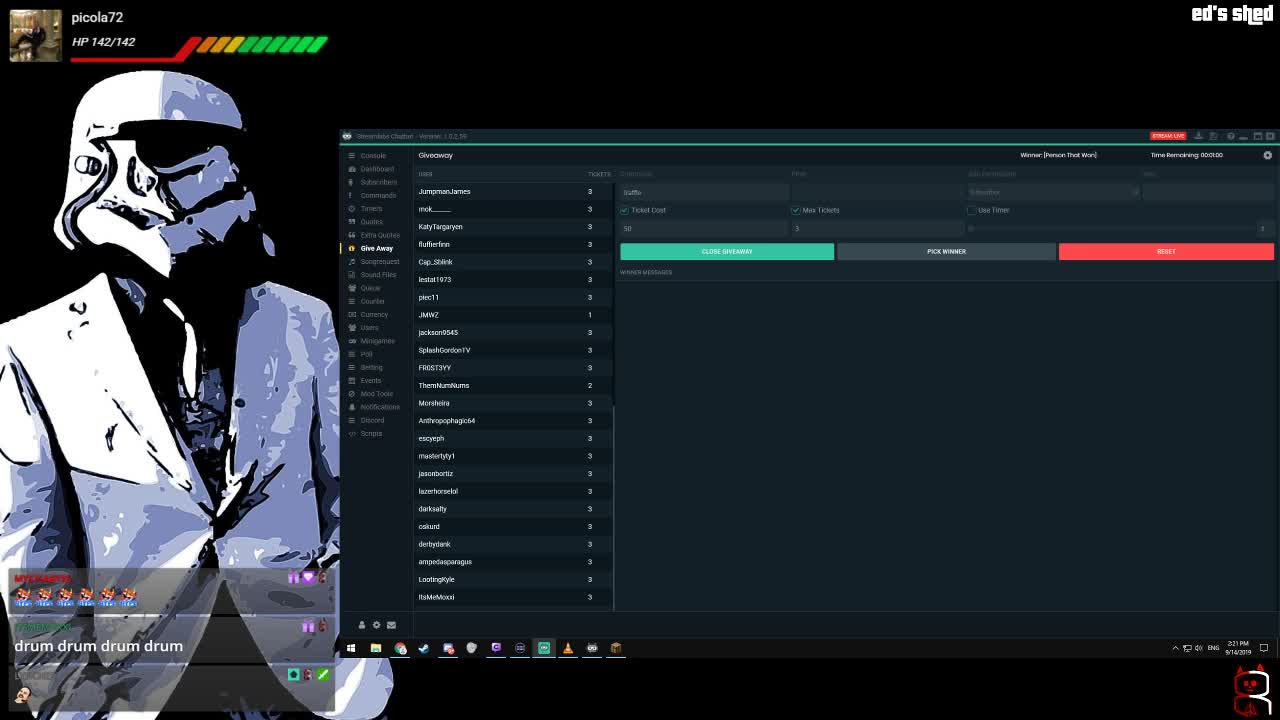Image resolution: width=1280 pixels, height=720 pixels.
Task: Click the TICKETS column header
Action: pyautogui.click(x=598, y=174)
